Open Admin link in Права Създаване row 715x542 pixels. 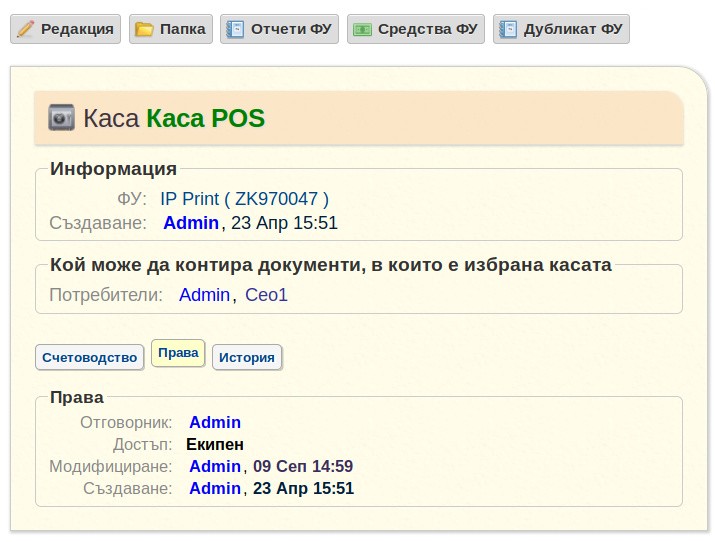(x=215, y=488)
